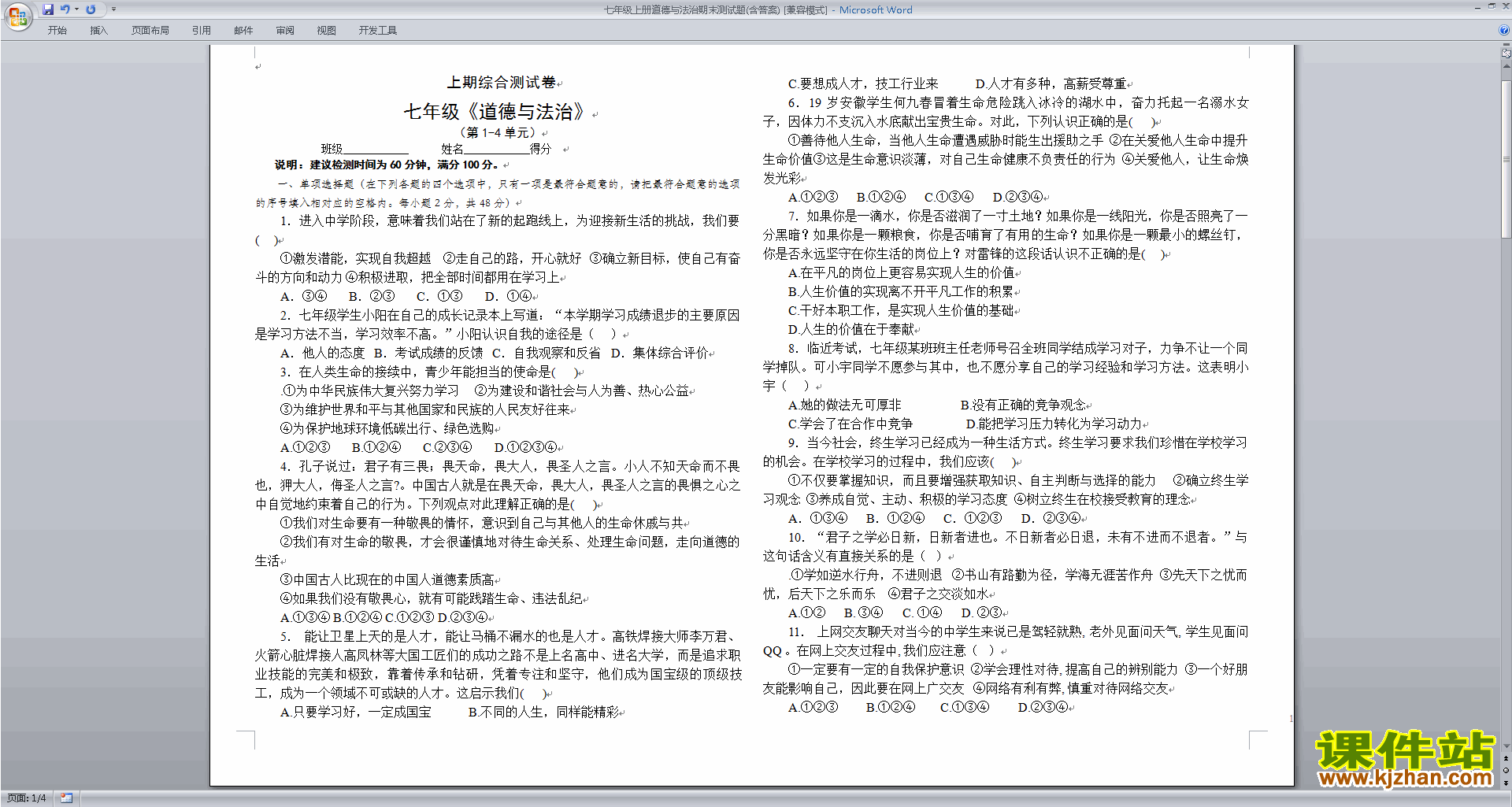Open Word Help via the blue question mark

coord(1504,31)
